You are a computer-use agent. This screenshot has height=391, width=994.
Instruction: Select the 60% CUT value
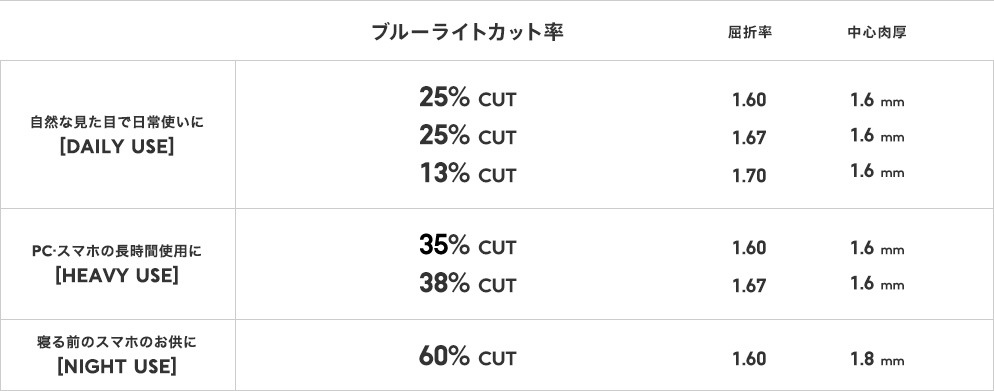pos(468,357)
